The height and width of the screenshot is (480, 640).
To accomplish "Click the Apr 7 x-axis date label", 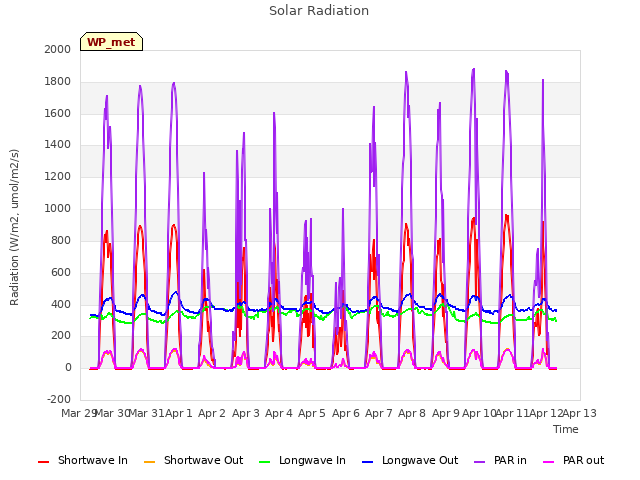I will click(x=379, y=413).
